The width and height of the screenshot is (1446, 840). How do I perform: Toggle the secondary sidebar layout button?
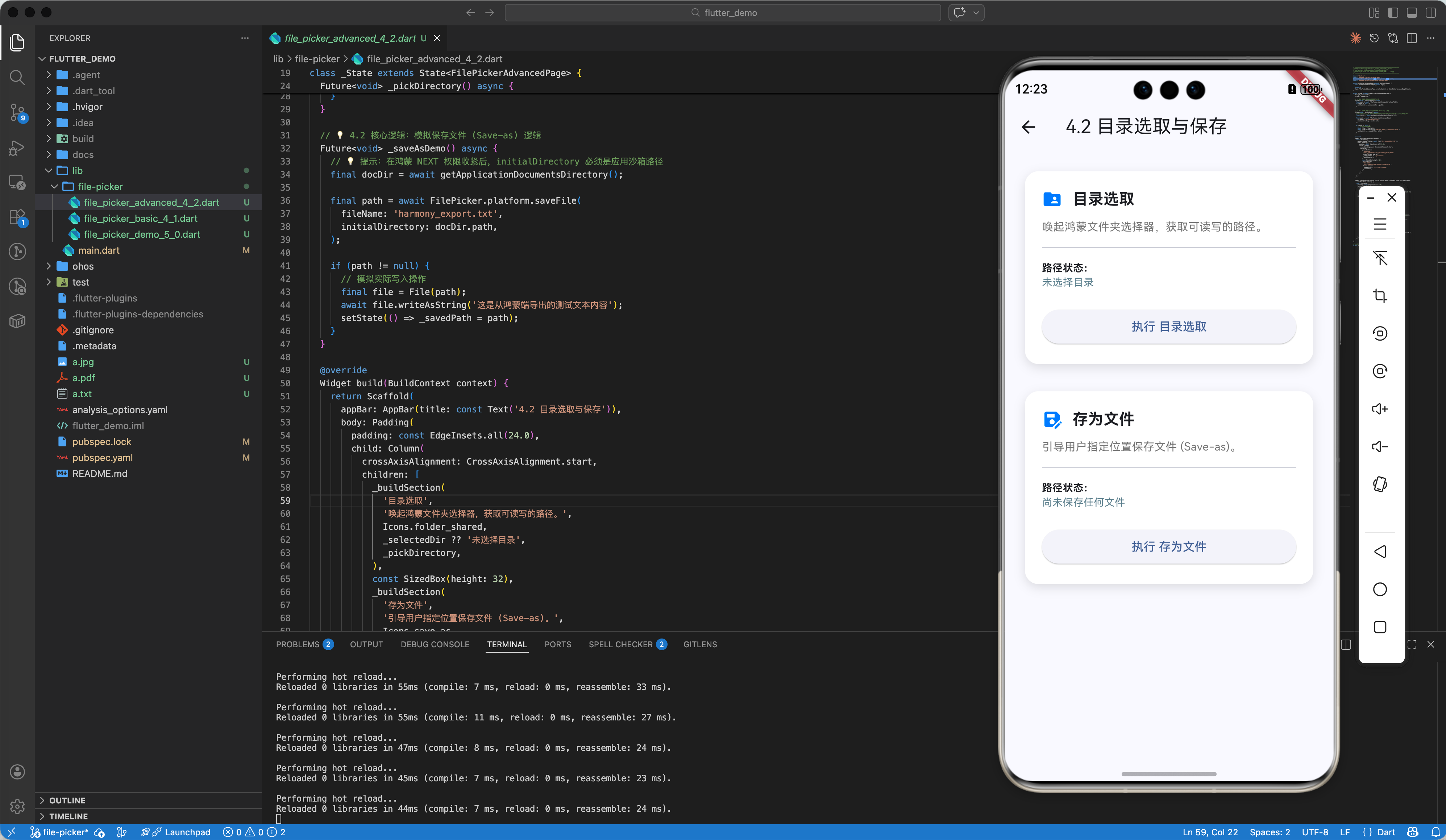click(x=1430, y=13)
